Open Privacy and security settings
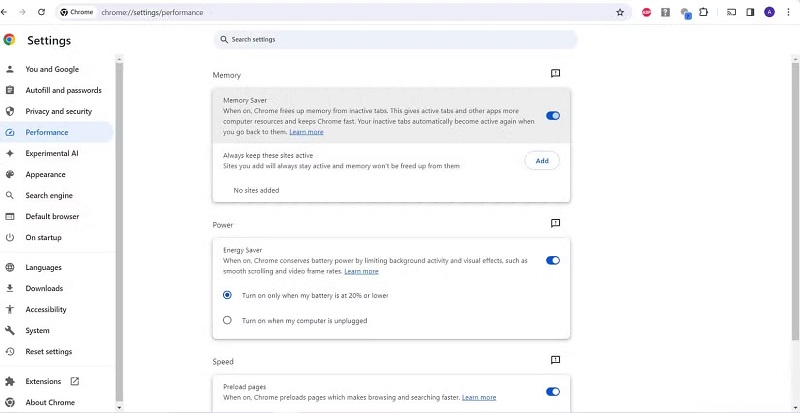800x413 pixels. click(56, 111)
